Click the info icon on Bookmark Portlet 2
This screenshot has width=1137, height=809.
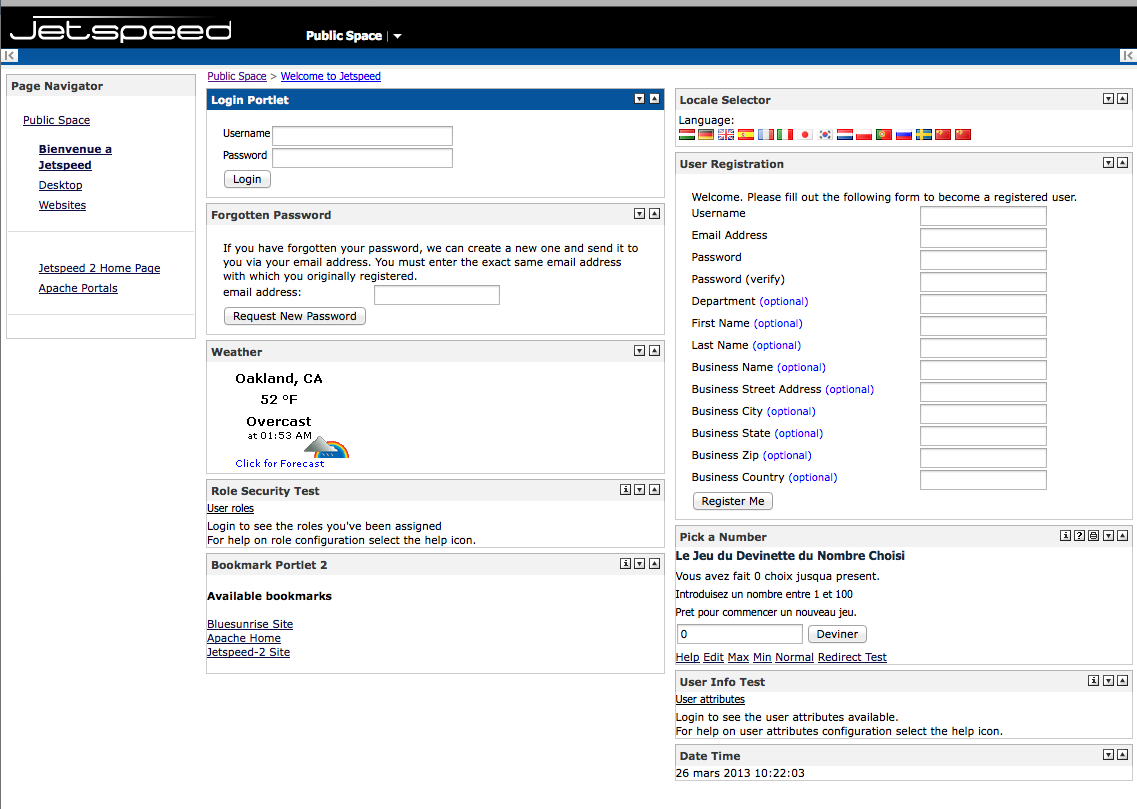point(626,564)
